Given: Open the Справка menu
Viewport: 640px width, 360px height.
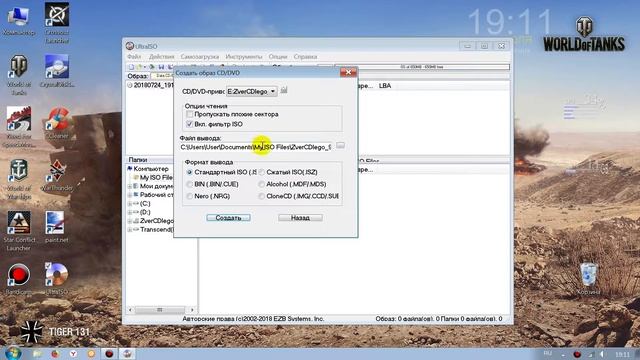Looking at the screenshot, I should coord(305,56).
